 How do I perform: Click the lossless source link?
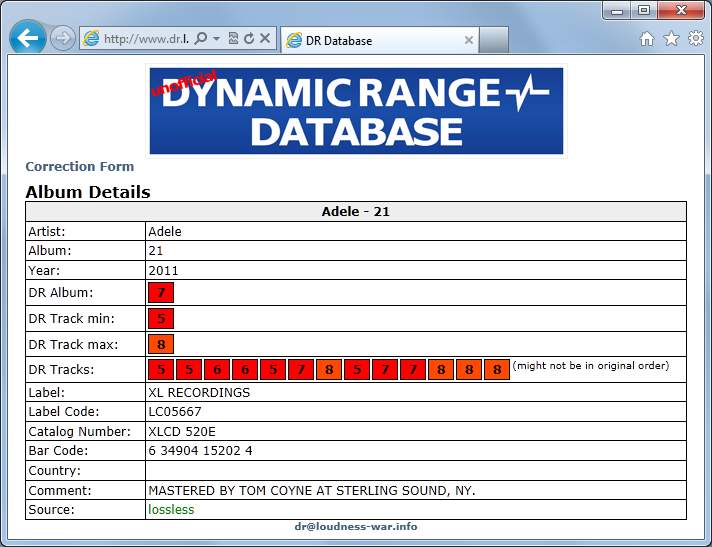click(171, 510)
